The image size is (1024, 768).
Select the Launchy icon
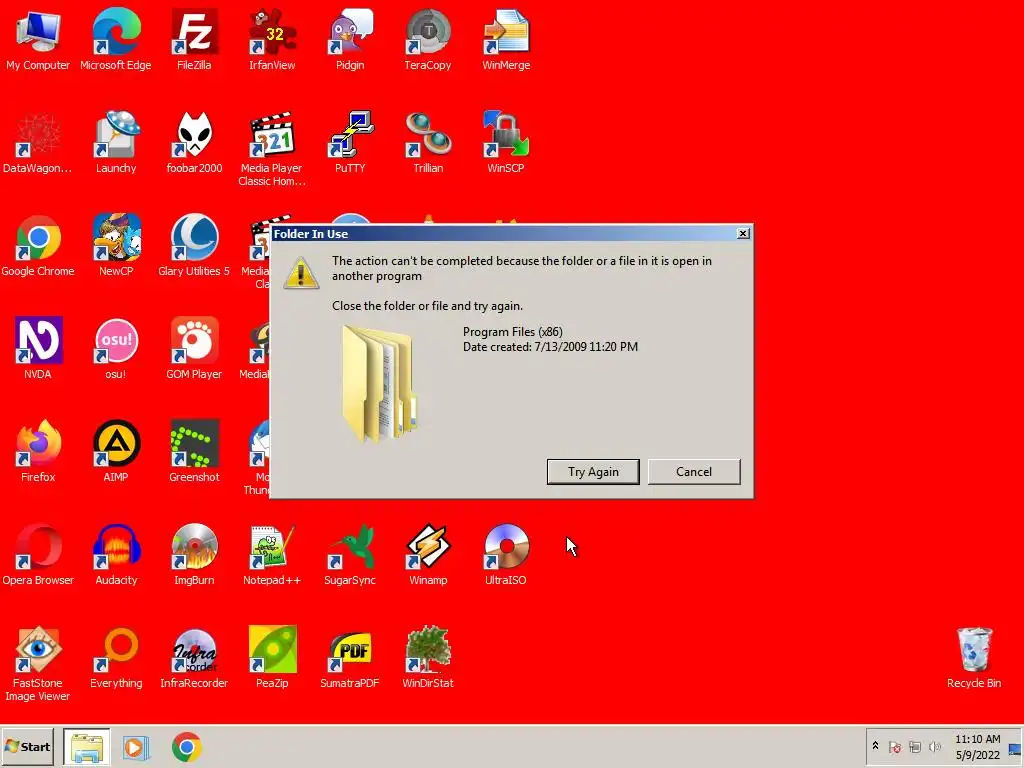point(116,143)
